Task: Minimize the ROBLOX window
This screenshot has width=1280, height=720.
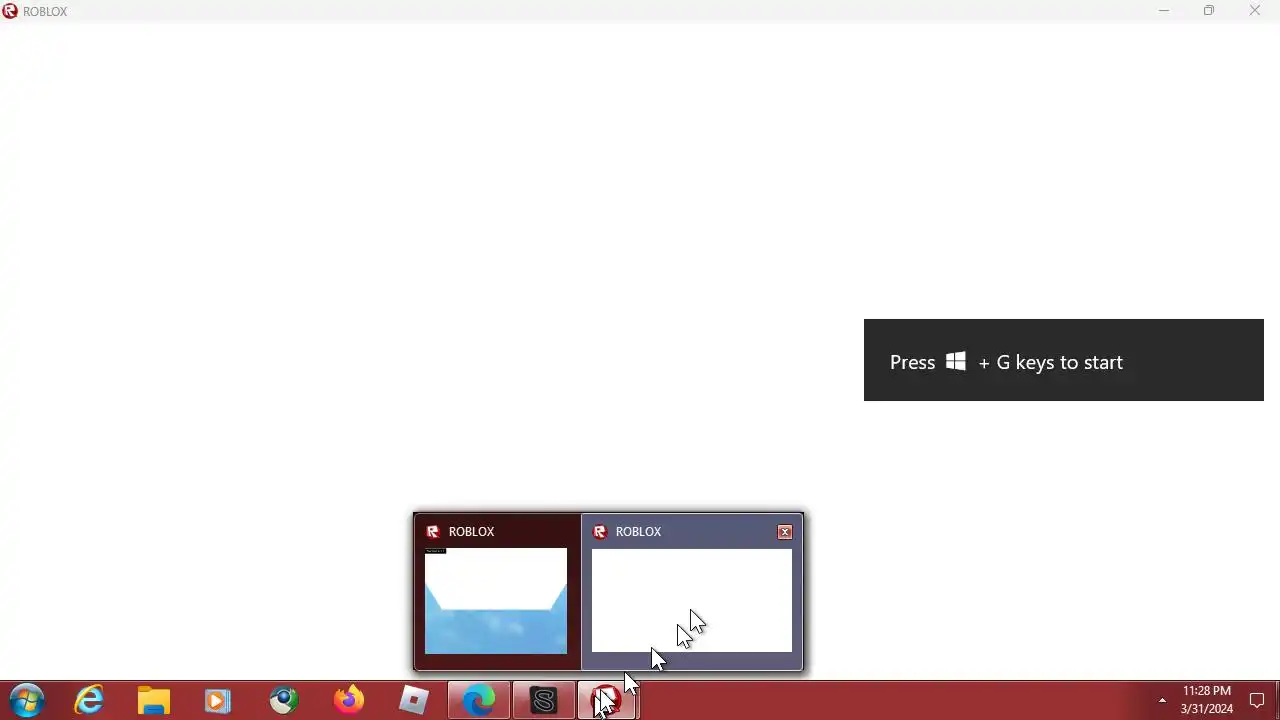Action: click(1163, 11)
